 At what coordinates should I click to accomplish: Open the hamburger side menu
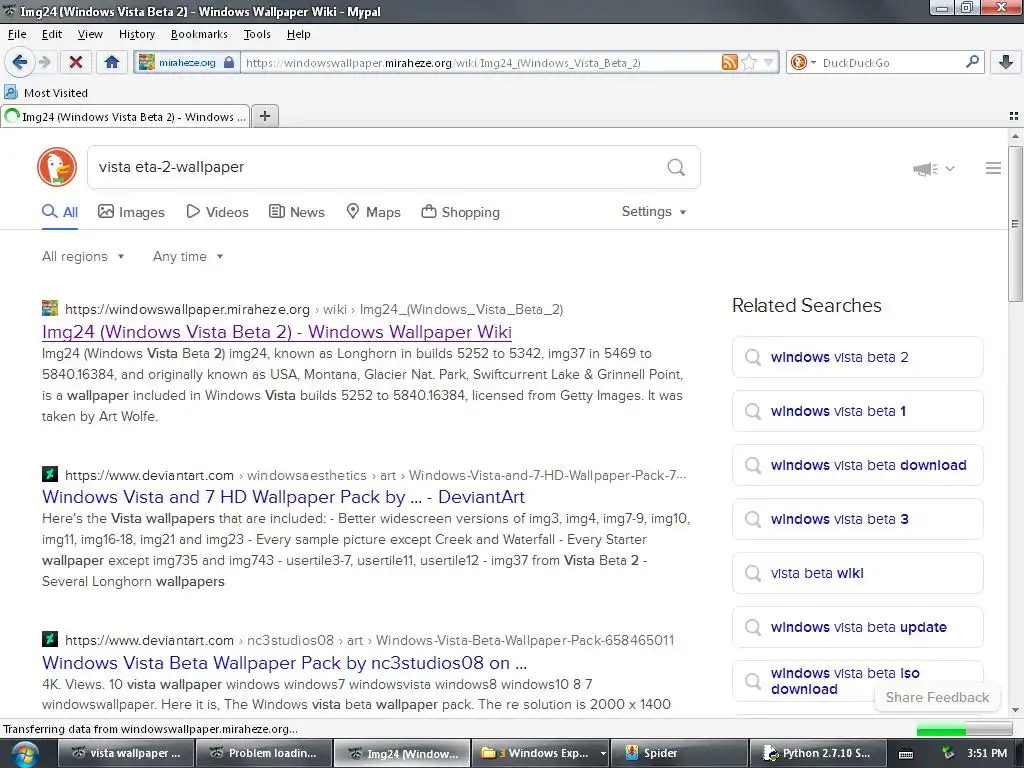[993, 168]
